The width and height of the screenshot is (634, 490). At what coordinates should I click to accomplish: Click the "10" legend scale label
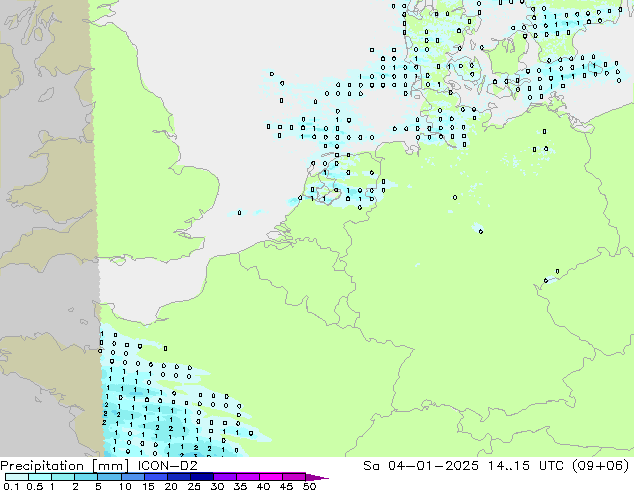[x=125, y=486]
